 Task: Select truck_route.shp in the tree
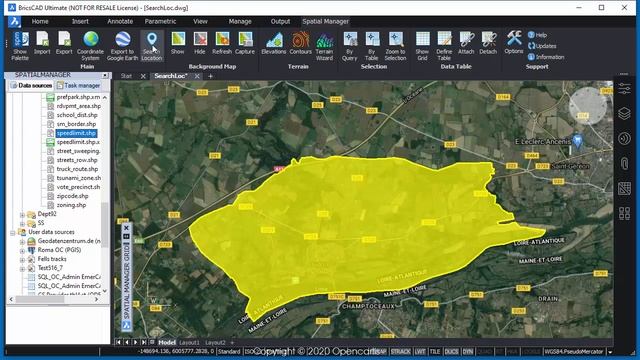pos(77,169)
